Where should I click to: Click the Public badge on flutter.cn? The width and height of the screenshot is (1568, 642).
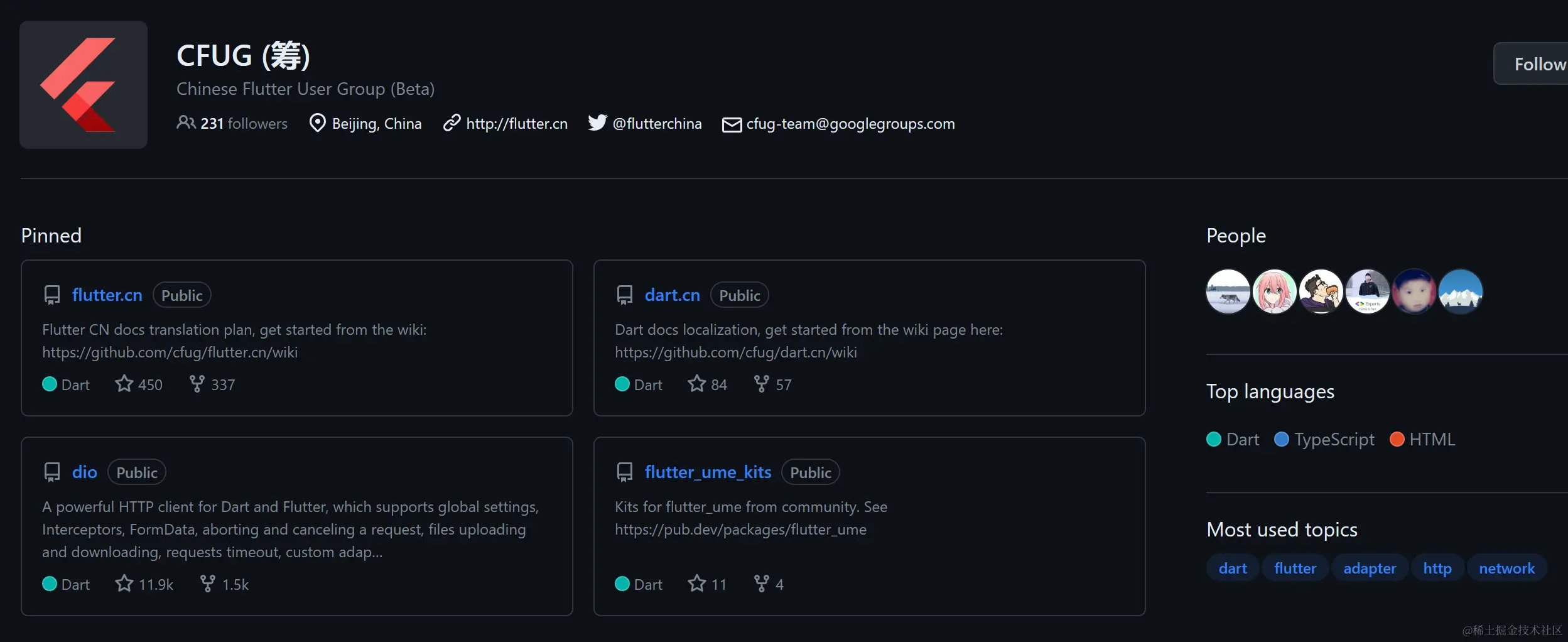click(x=182, y=295)
